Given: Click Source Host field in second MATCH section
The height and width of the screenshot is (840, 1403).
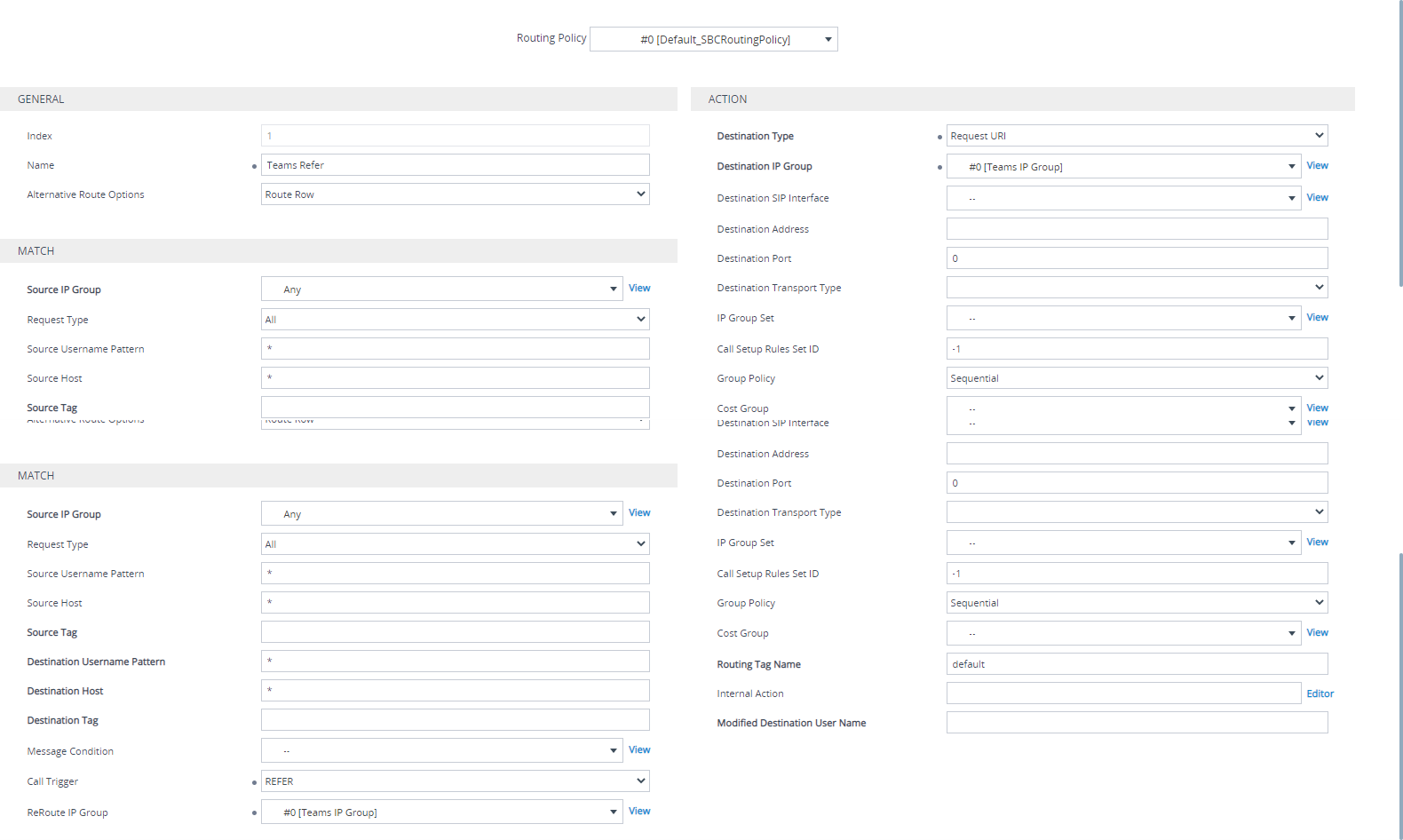Looking at the screenshot, I should [455, 603].
